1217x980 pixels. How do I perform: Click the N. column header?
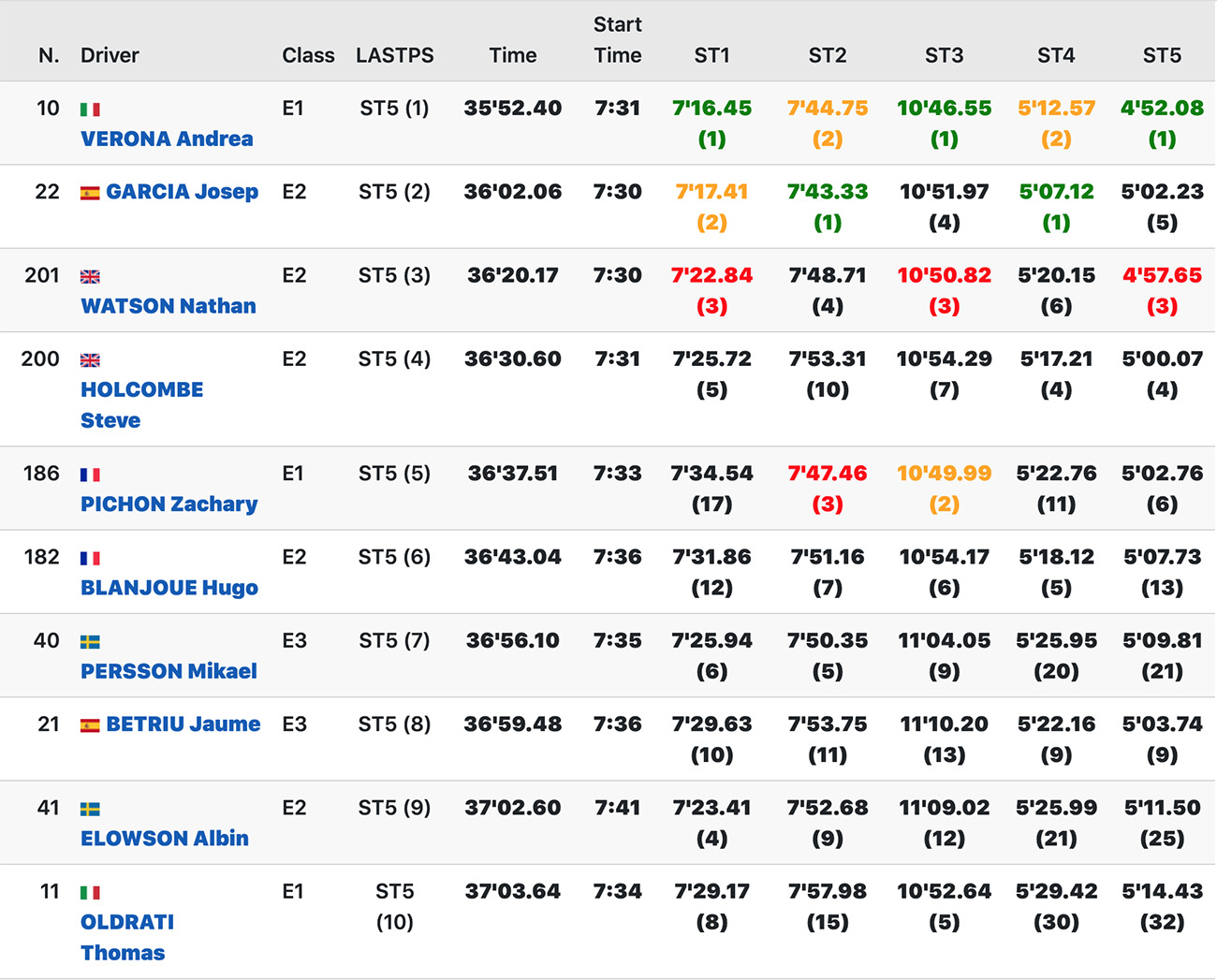click(49, 55)
